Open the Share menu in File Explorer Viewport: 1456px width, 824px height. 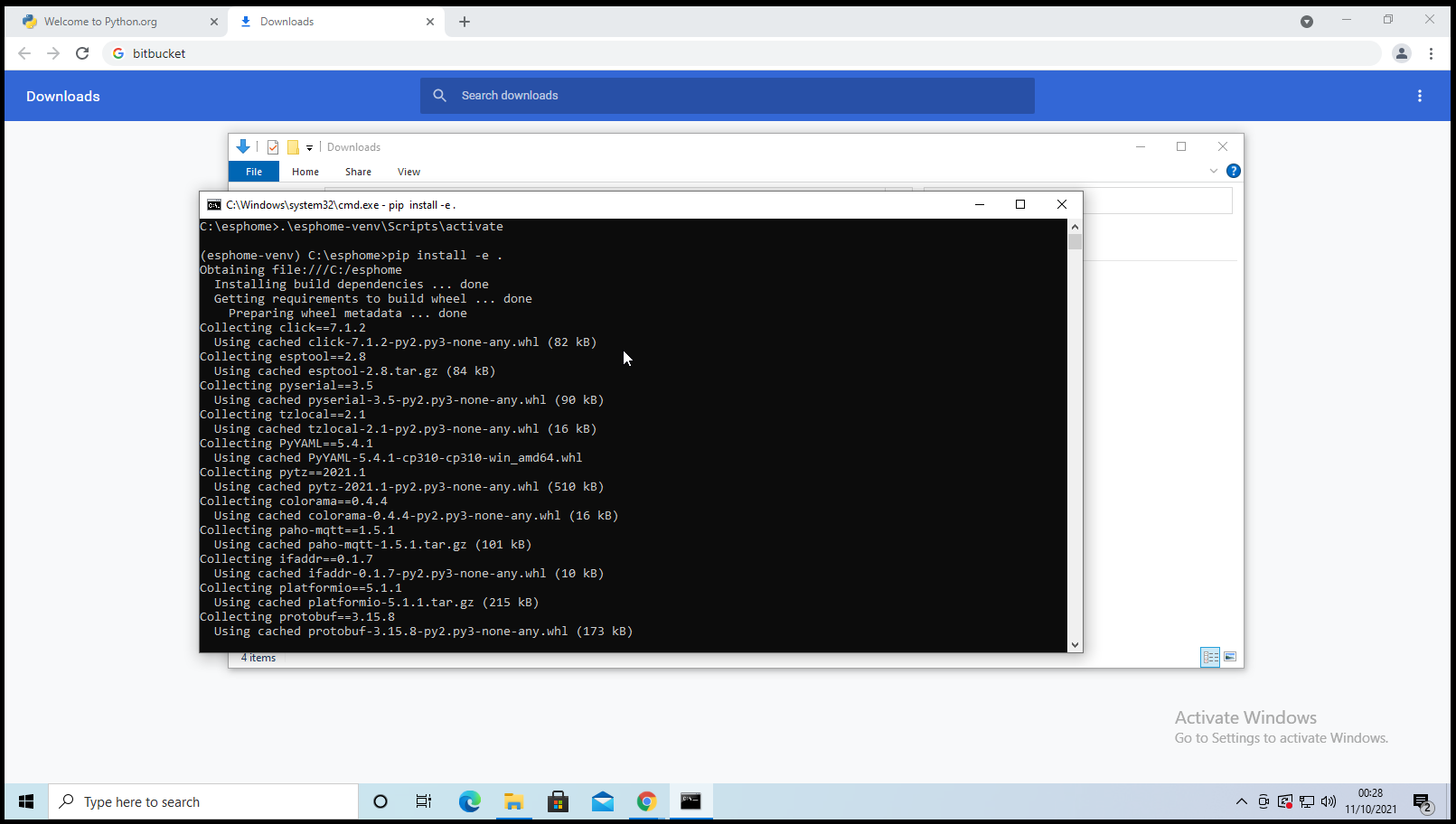[358, 171]
